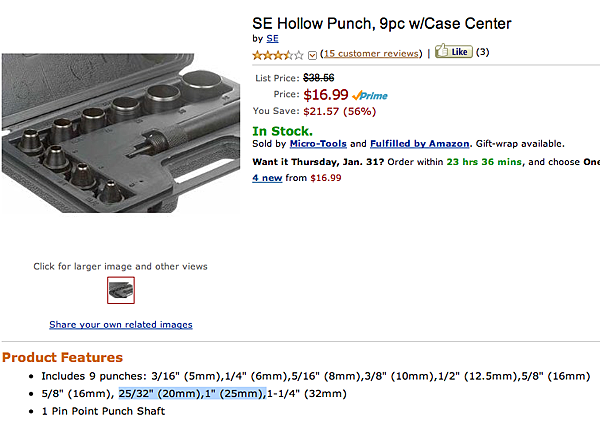Click Share your own related images
This screenshot has height=421, width=600.
(121, 324)
